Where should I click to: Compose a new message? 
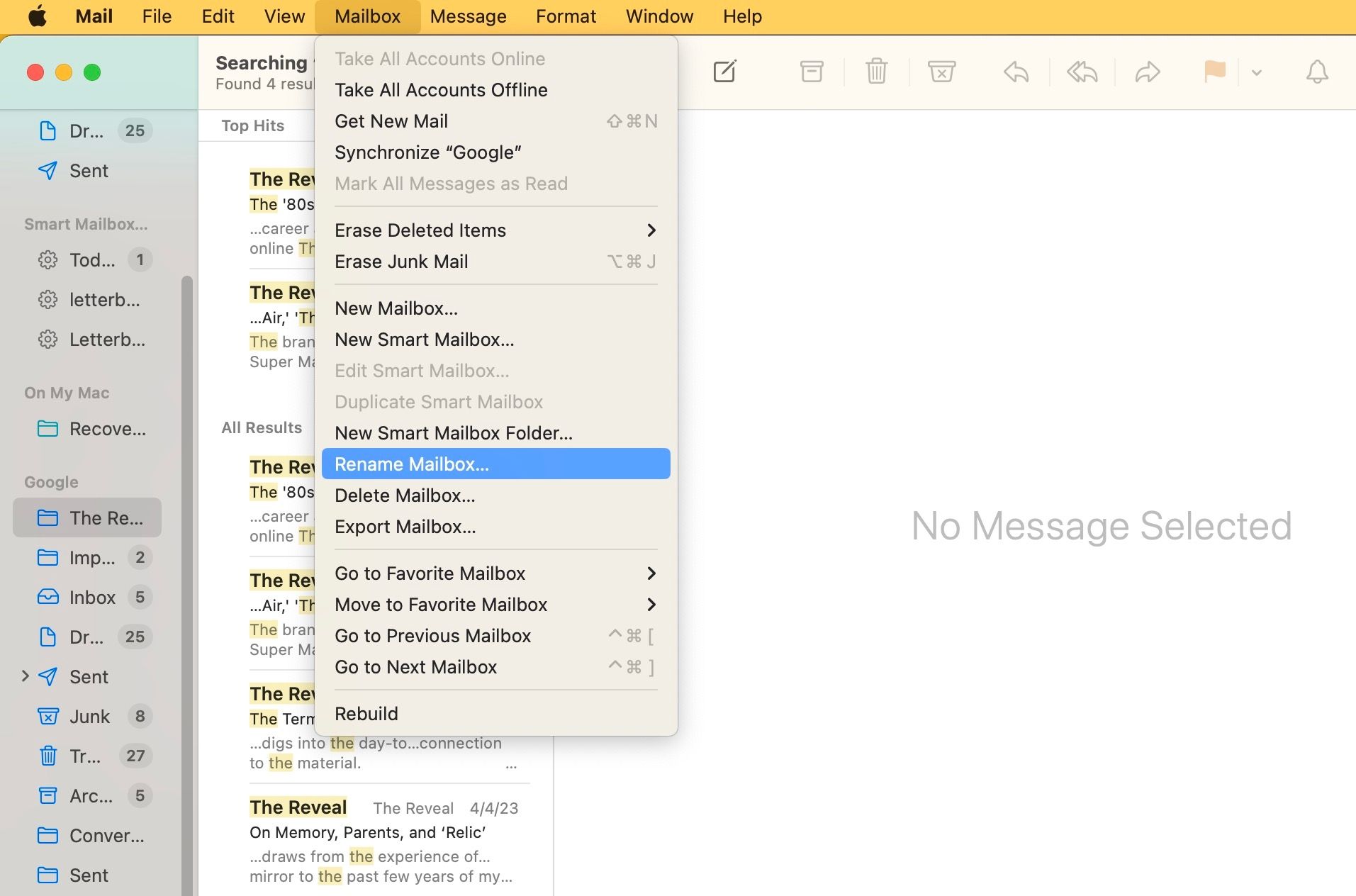coord(724,71)
